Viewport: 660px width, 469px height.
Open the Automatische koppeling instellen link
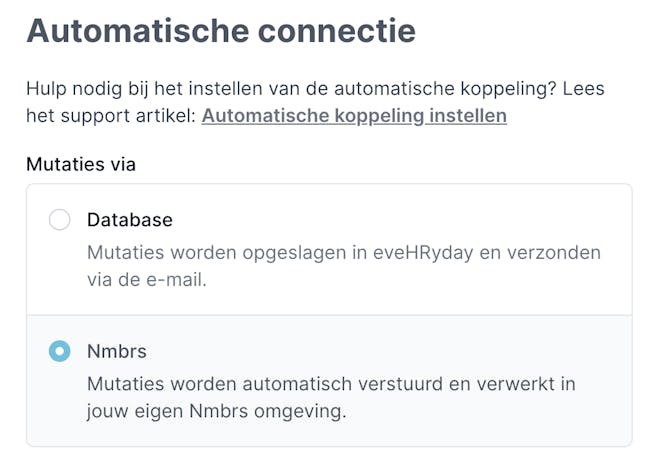pyautogui.click(x=354, y=116)
